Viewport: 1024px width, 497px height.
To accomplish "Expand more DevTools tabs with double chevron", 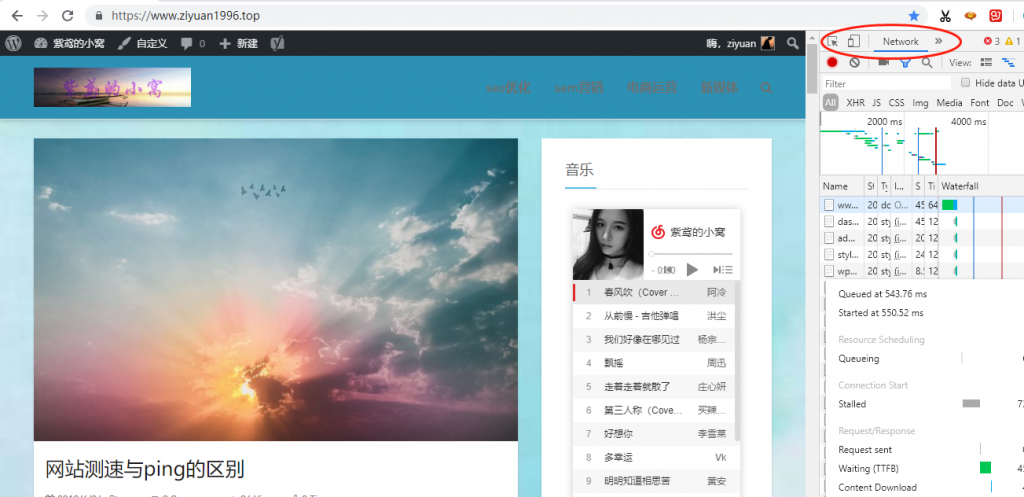I will pos(938,41).
